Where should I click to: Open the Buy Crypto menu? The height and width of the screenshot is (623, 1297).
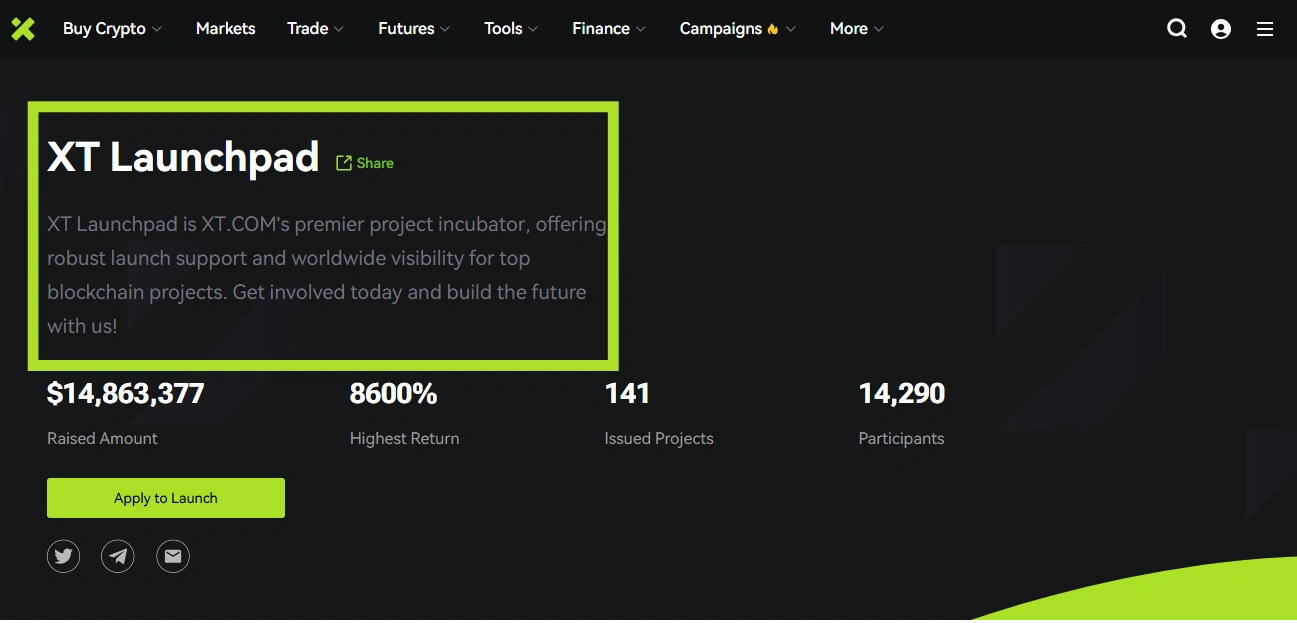[104, 28]
